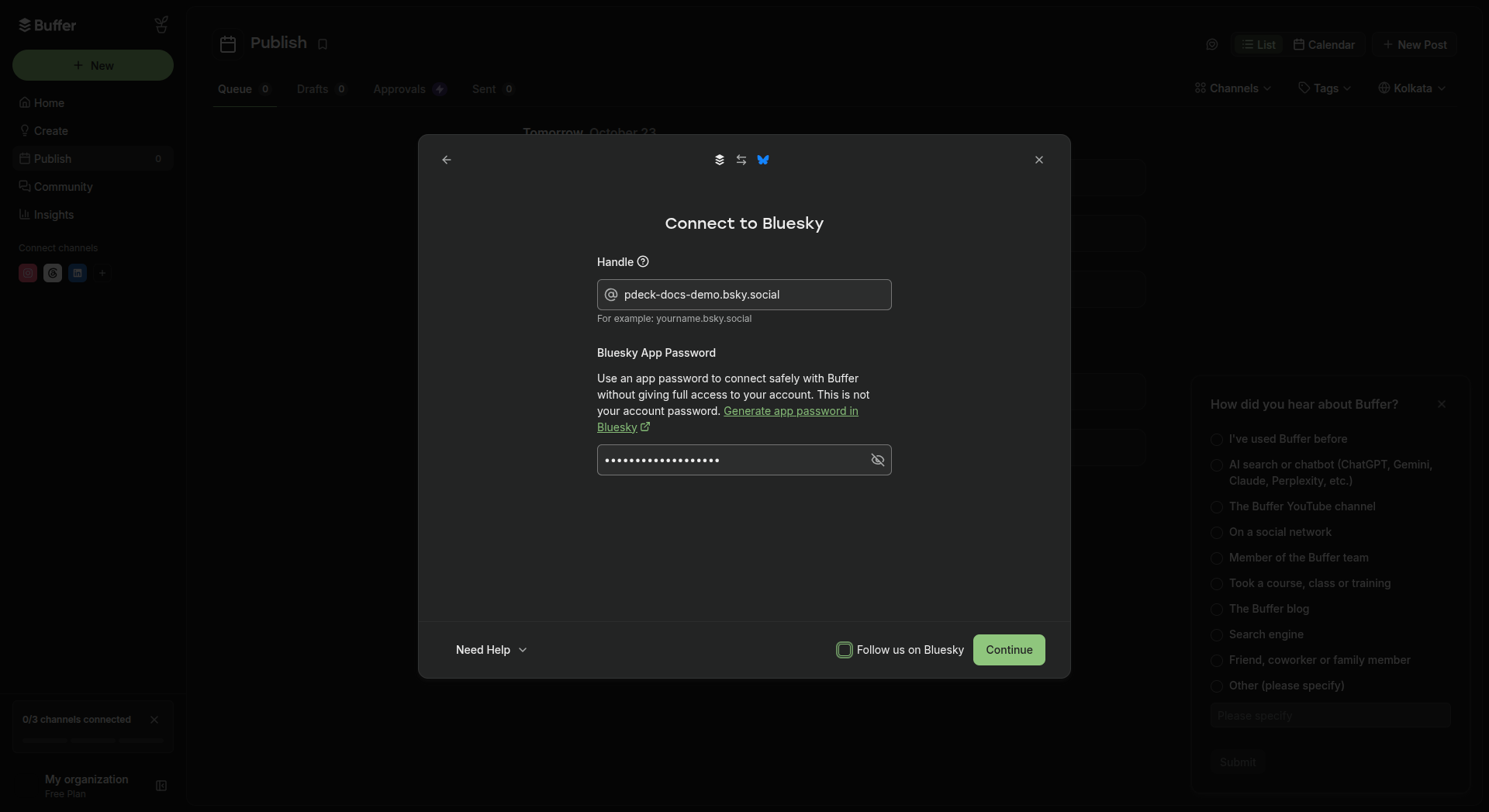The image size is (1489, 812).
Task: Click the New Post button
Action: pos(1415,45)
